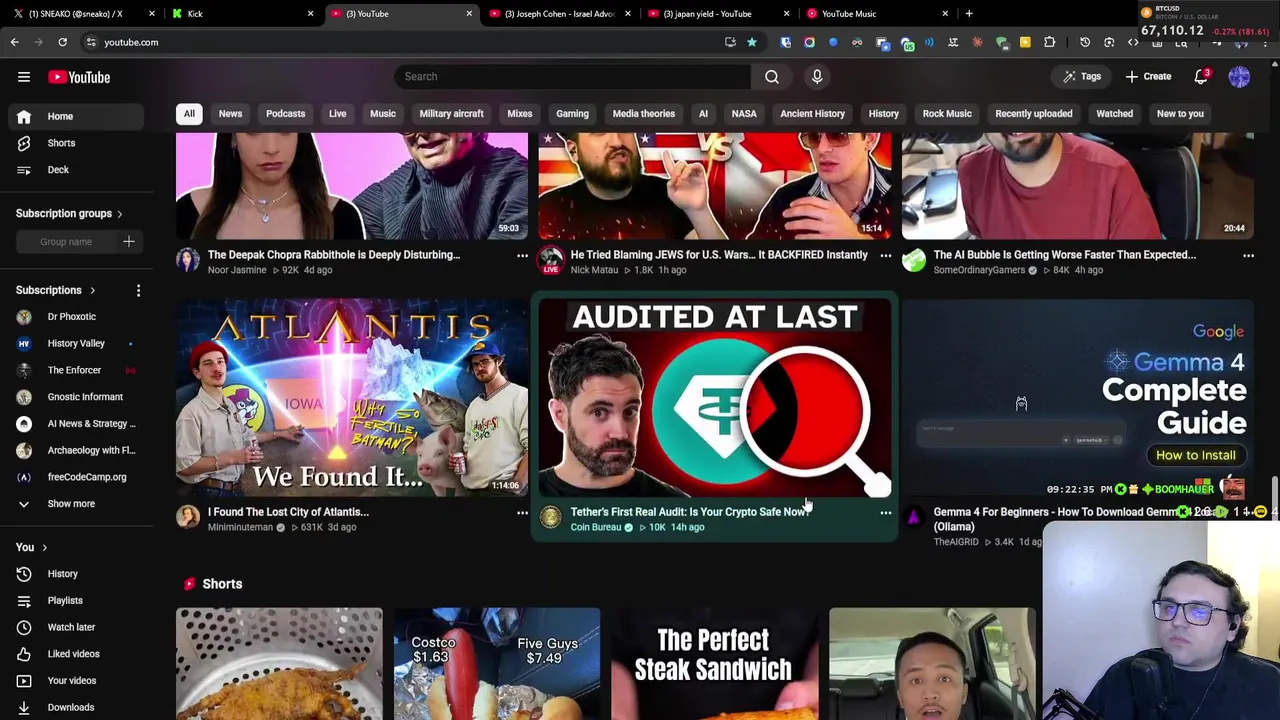Click the Tags button

pos(1082,77)
